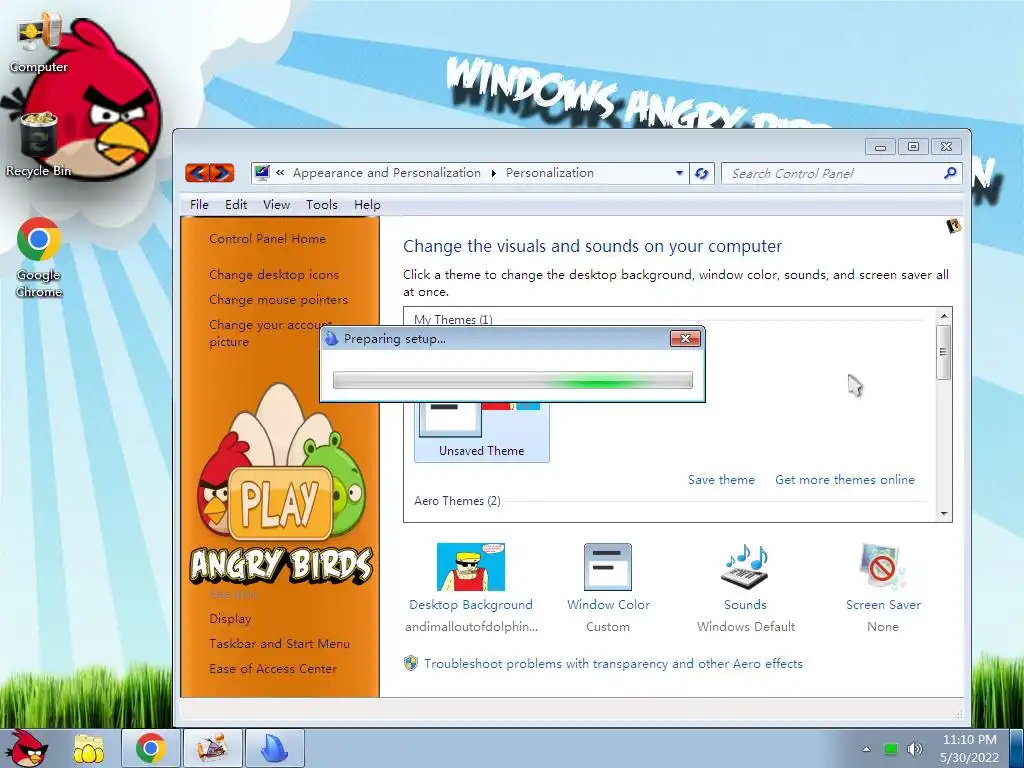Click the Aero Themes (2) group header
The image size is (1024, 768).
click(457, 501)
